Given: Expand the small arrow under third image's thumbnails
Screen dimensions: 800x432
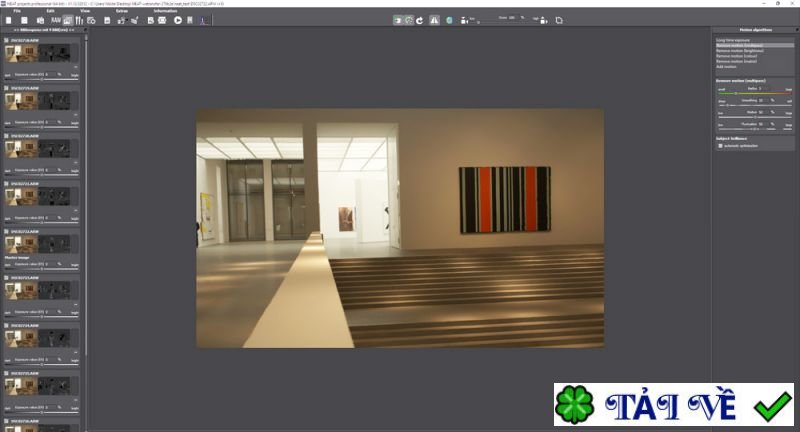Looking at the screenshot, I should 76,163.
